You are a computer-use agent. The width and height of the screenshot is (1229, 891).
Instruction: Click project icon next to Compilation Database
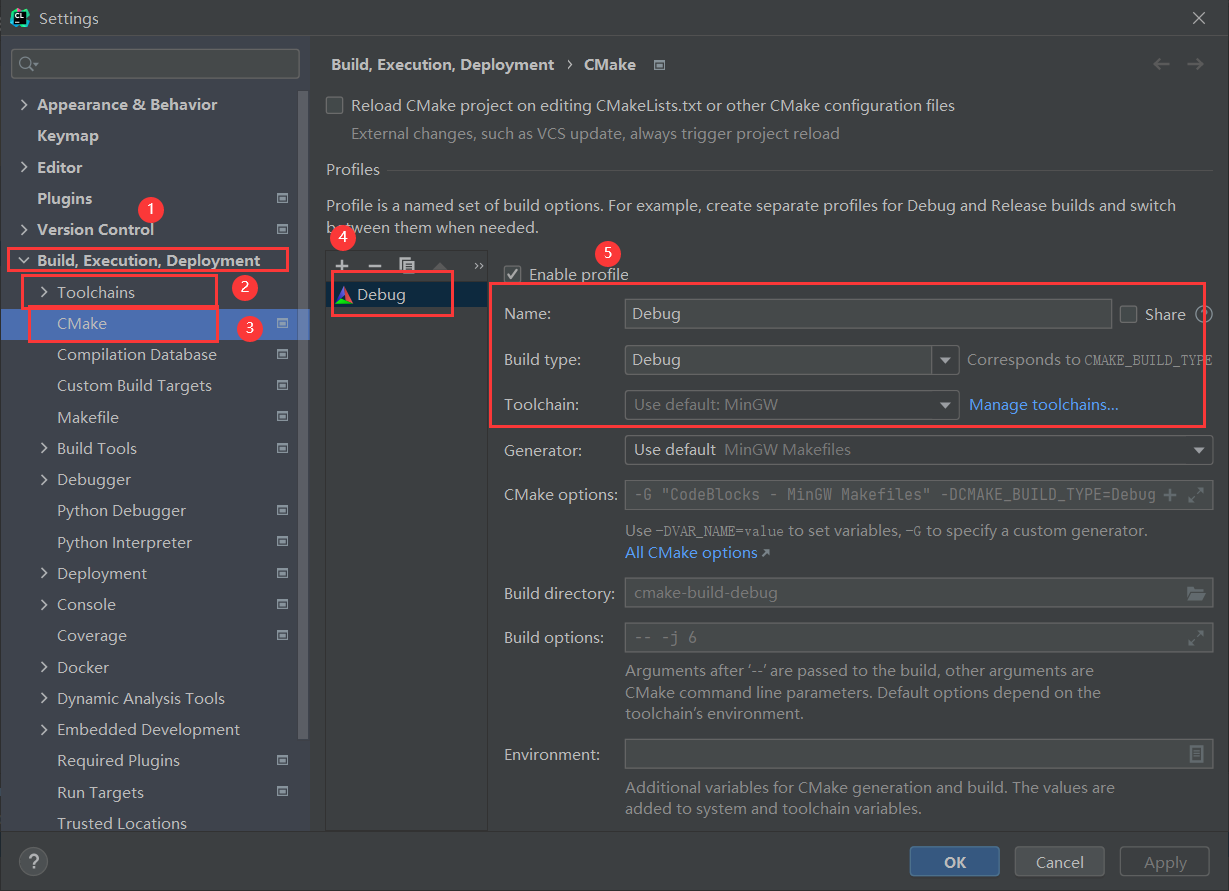click(x=282, y=354)
